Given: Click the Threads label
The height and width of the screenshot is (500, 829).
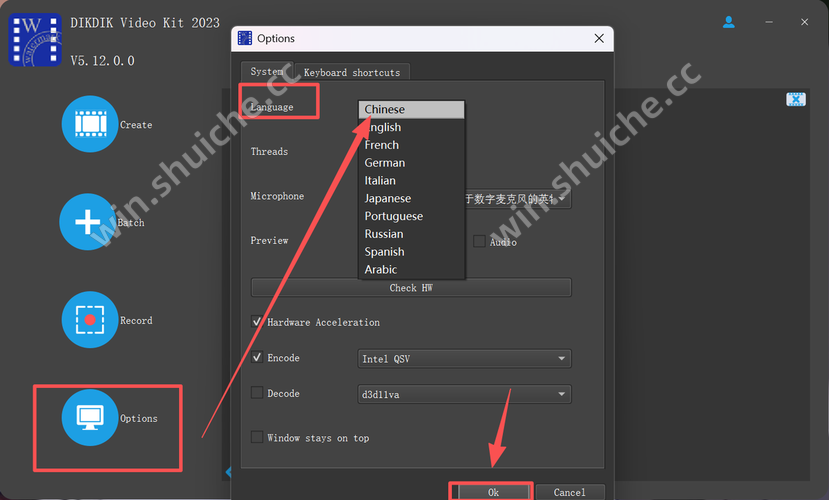Looking at the screenshot, I should click(269, 152).
